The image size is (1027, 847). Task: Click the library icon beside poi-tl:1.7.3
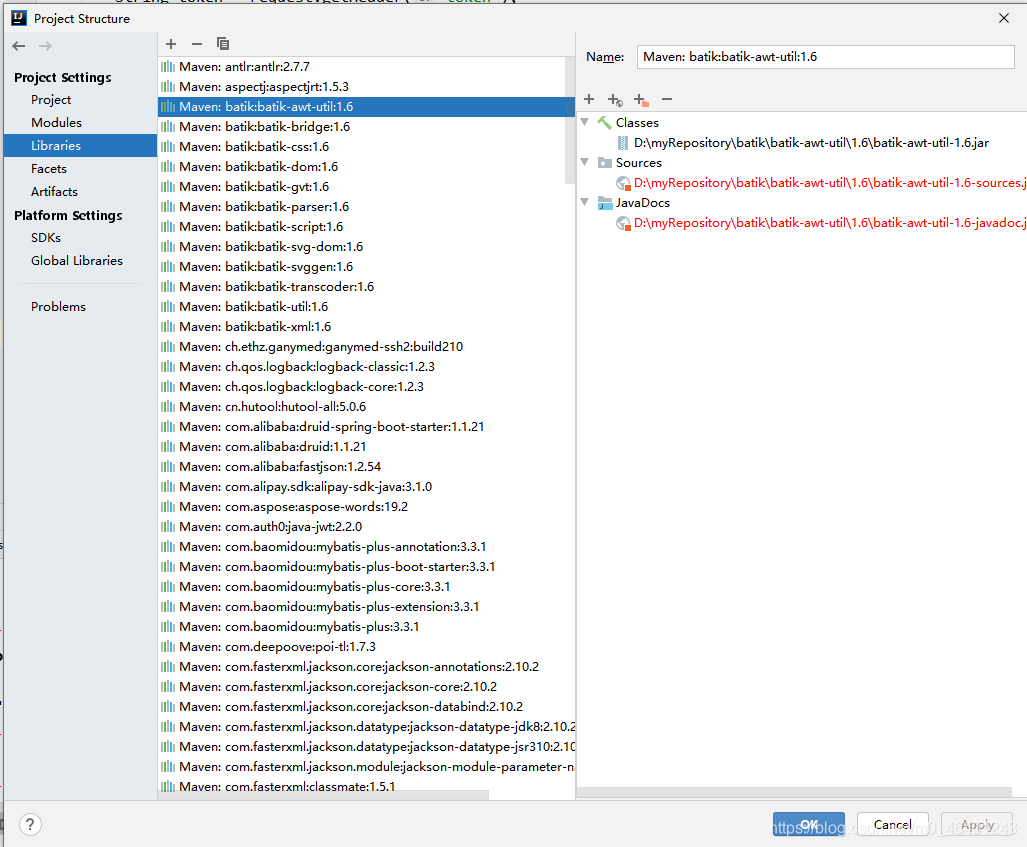(168, 647)
